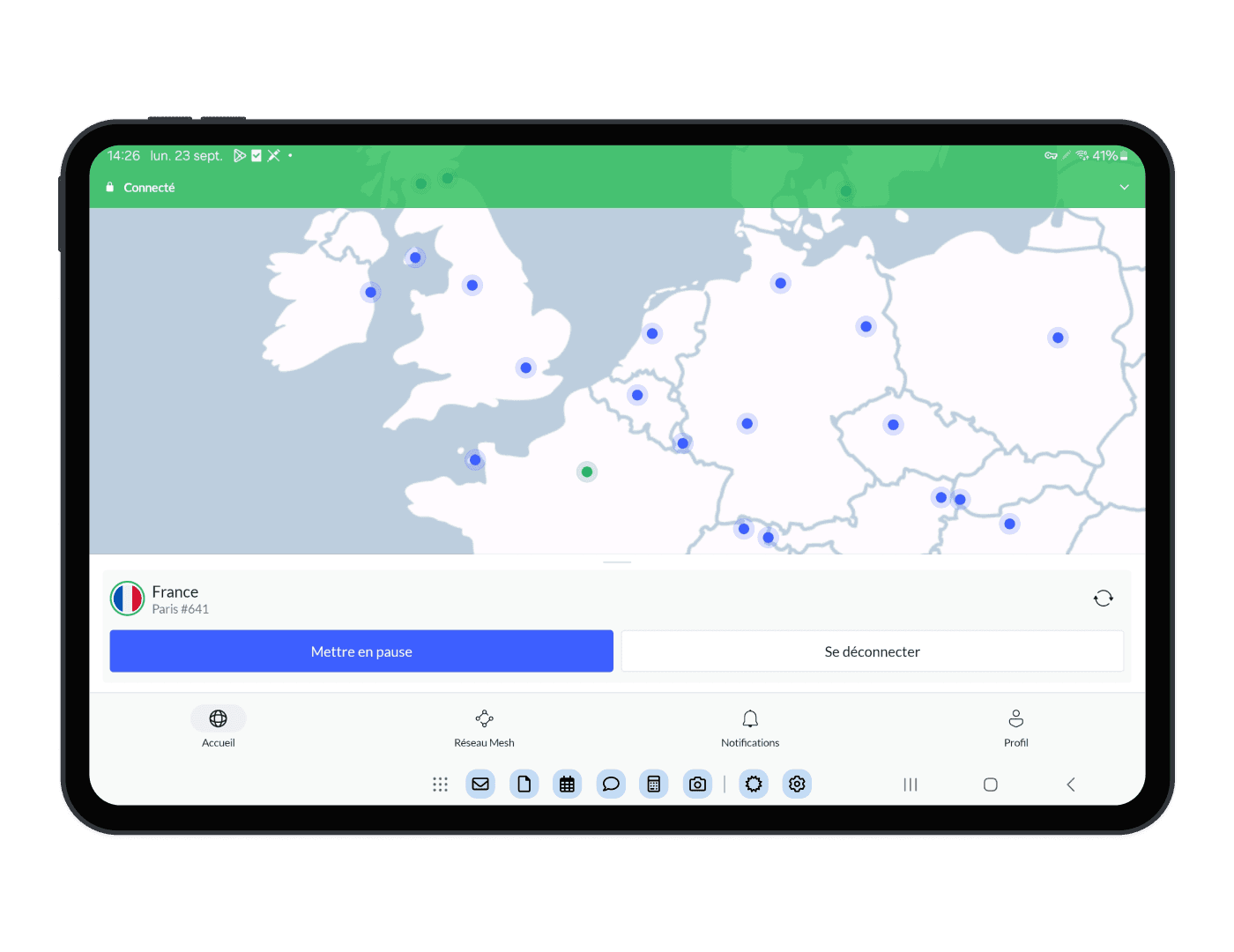The height and width of the screenshot is (952, 1234).
Task: Open the sun-shaped gear app in taskbar
Action: point(754,784)
